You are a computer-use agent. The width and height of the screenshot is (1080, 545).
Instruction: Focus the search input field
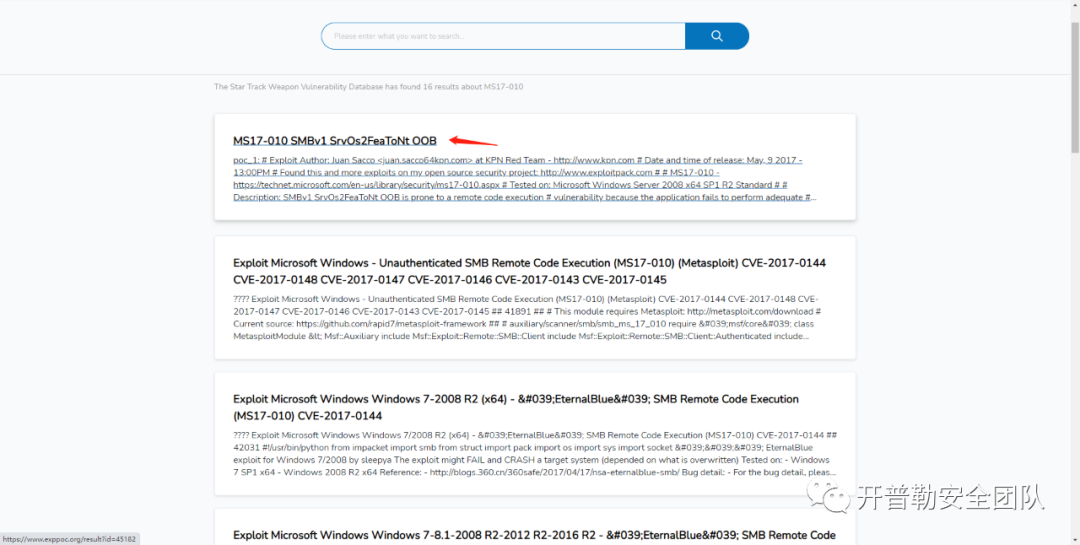click(x=503, y=36)
